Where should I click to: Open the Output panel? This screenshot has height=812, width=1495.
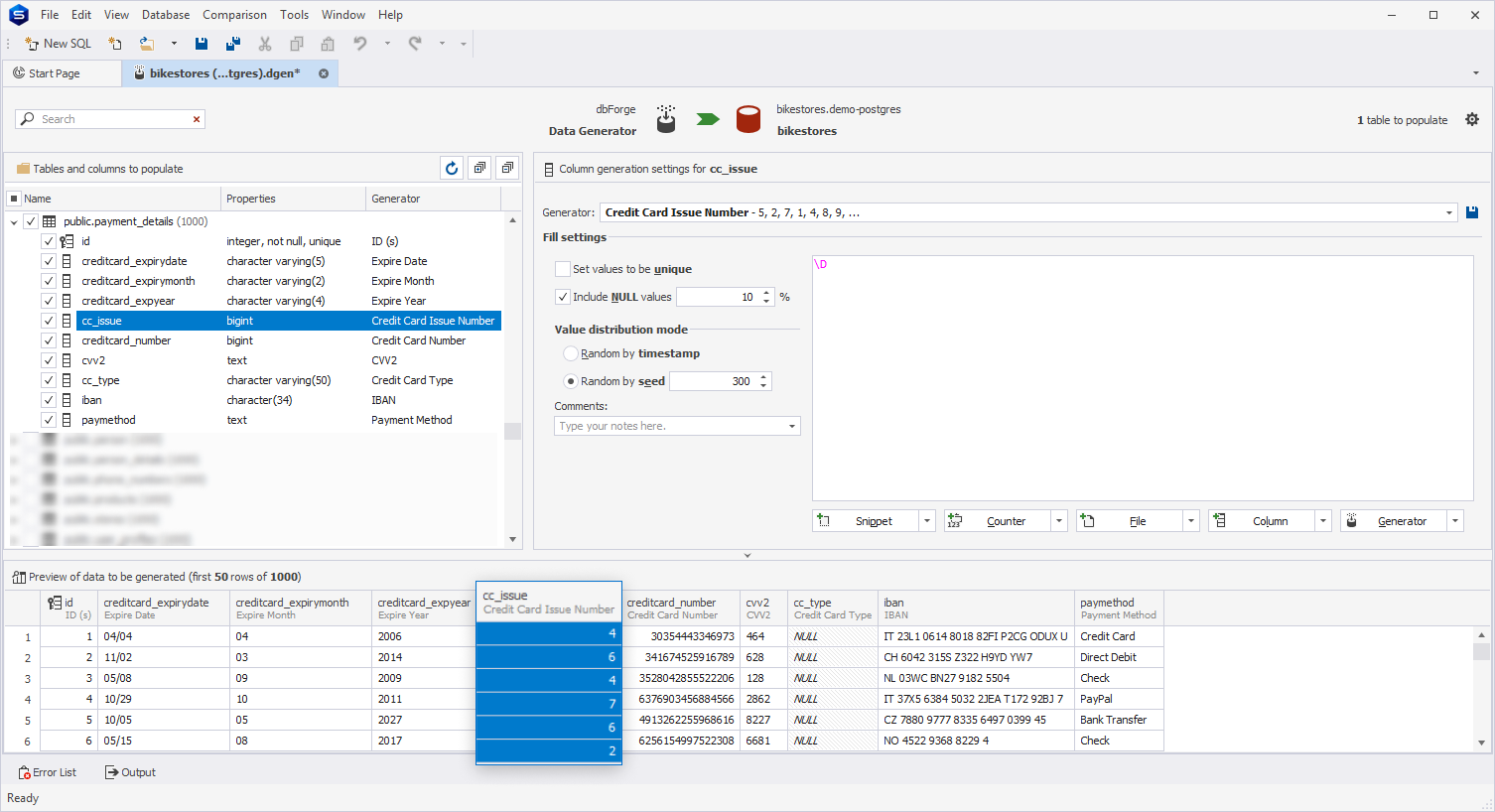[x=130, y=772]
